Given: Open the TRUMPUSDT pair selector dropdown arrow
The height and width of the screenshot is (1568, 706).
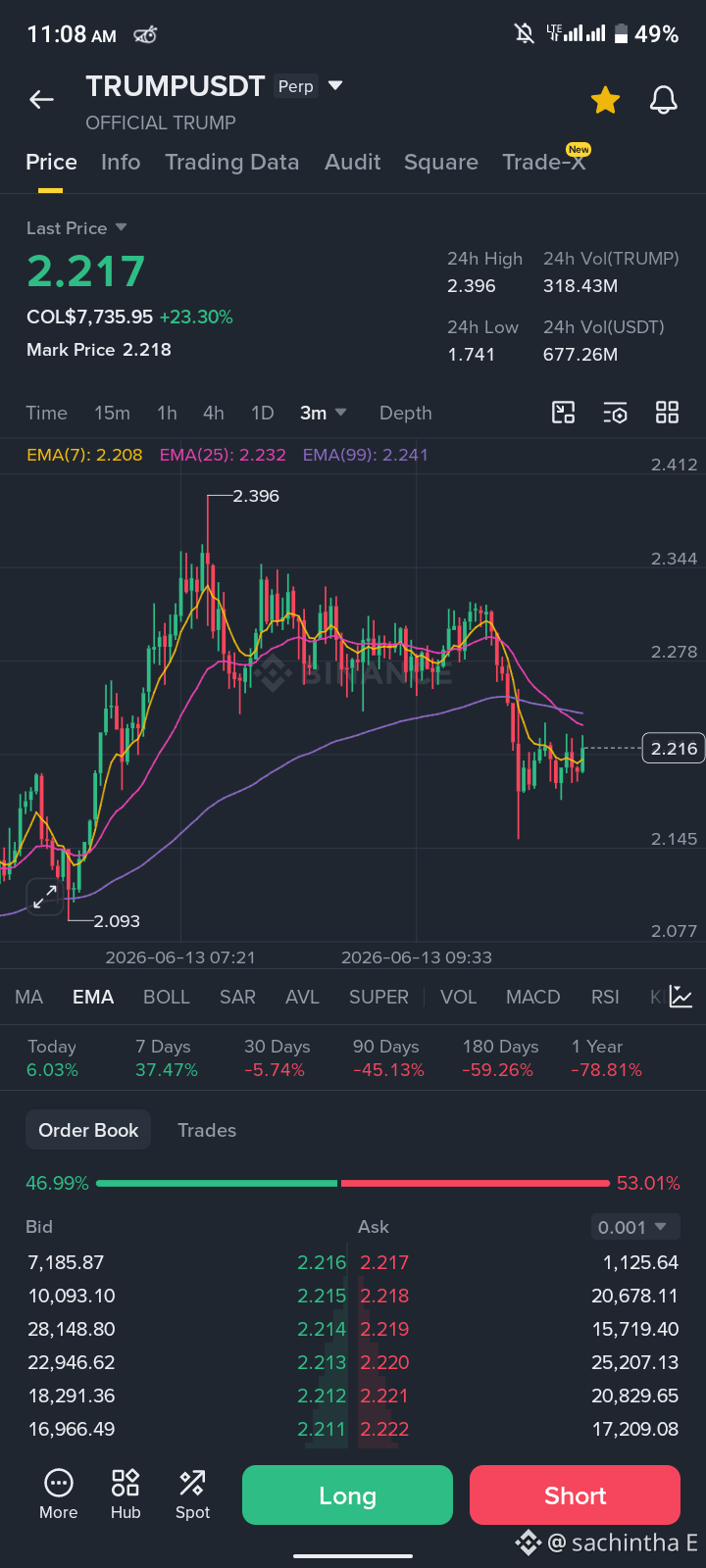Looking at the screenshot, I should tap(335, 86).
